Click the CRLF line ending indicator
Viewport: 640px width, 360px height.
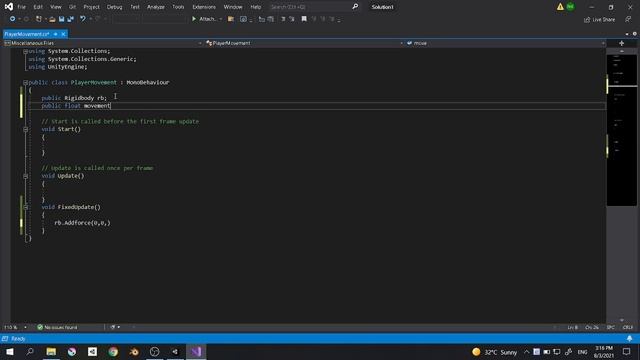(x=627, y=327)
